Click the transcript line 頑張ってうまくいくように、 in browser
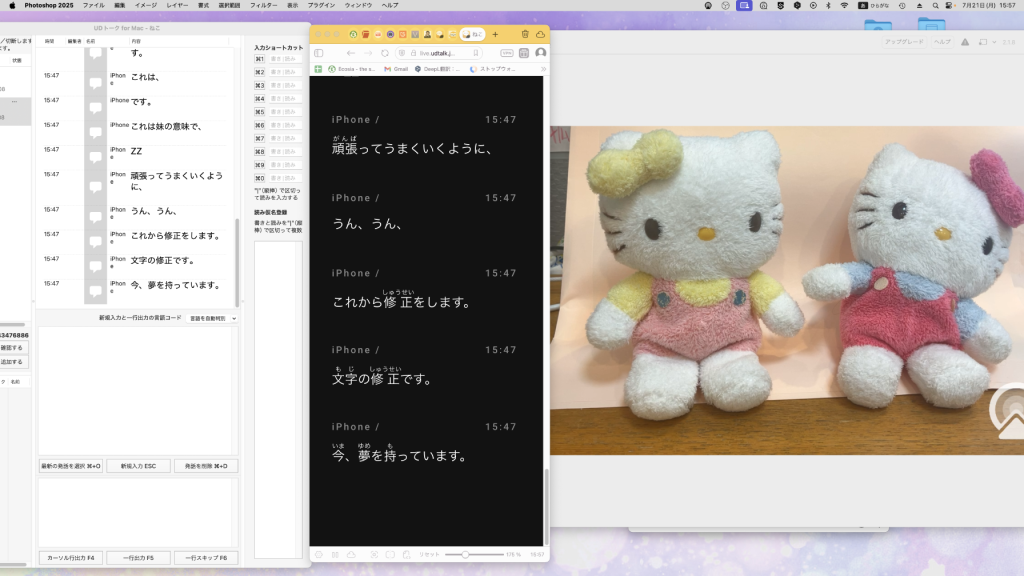The width and height of the screenshot is (1024, 576). 412,149
